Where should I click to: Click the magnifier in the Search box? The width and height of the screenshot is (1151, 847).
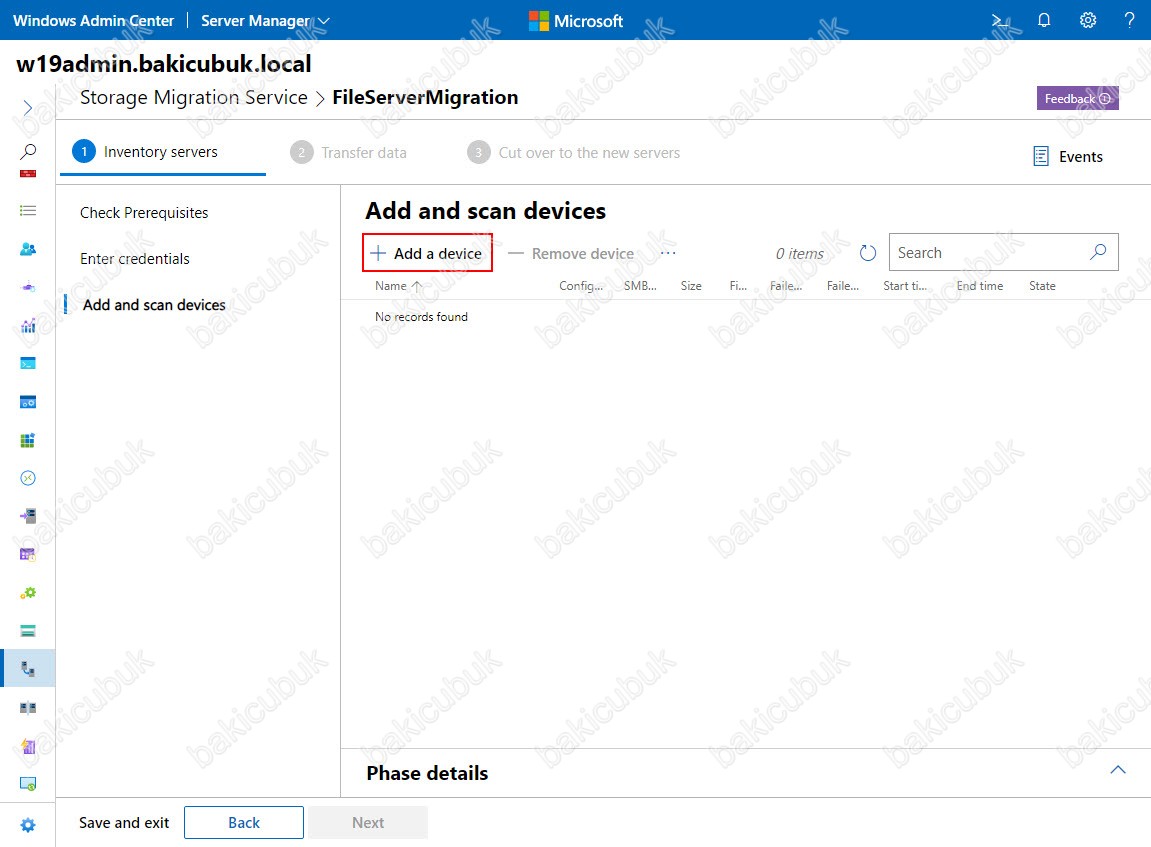1098,252
